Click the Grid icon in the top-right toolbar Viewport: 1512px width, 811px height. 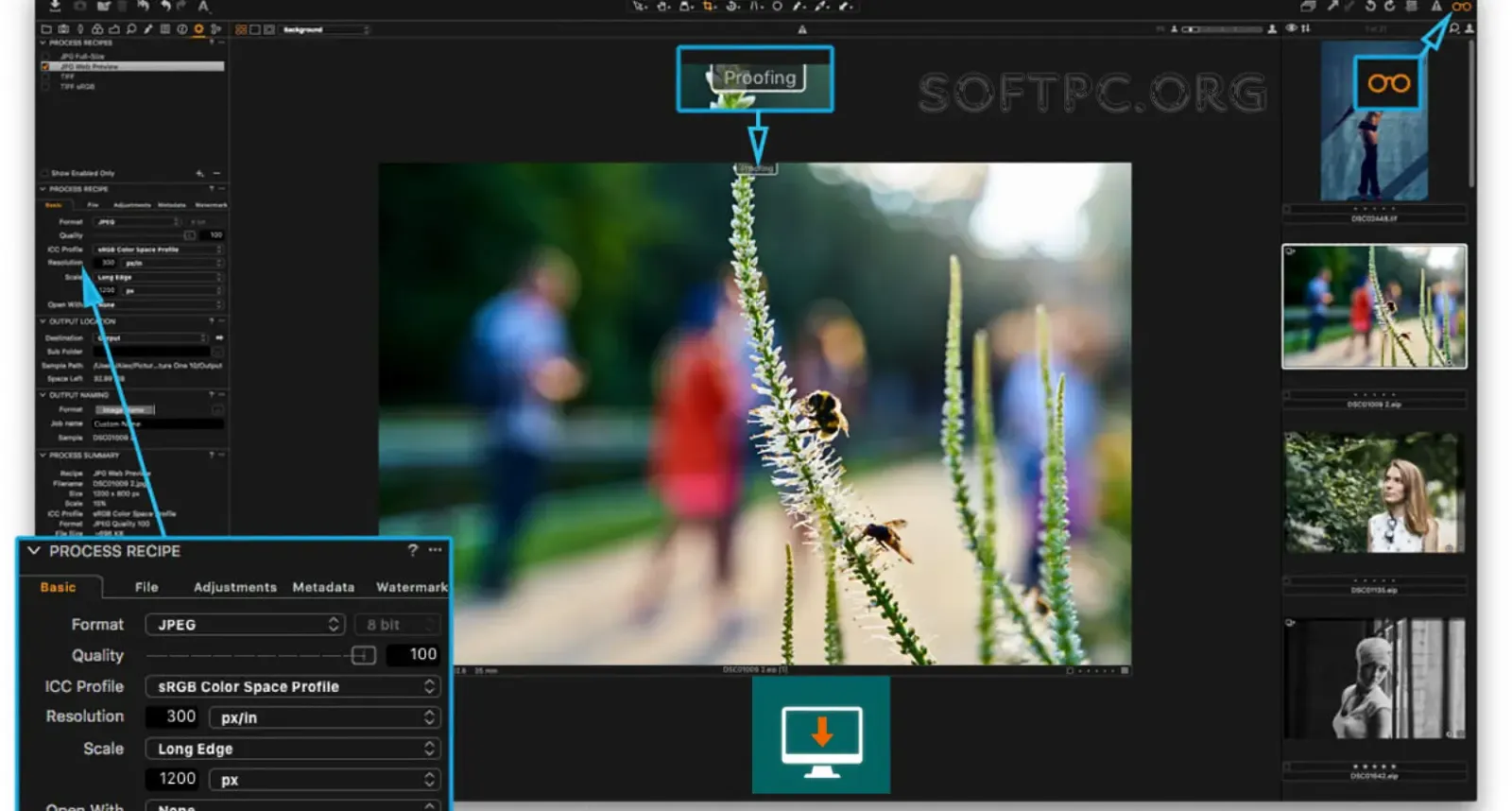click(x=1411, y=6)
